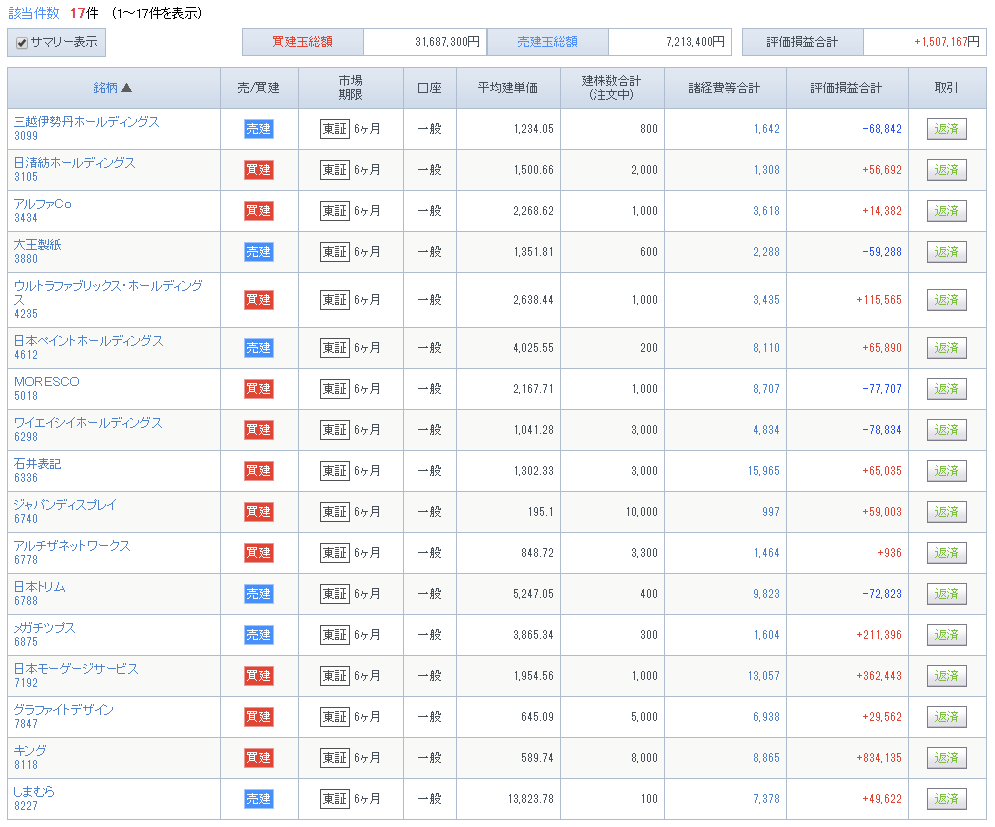
Task: Click 売建 badge in 三越伊勢丹 row
Action: (x=259, y=129)
